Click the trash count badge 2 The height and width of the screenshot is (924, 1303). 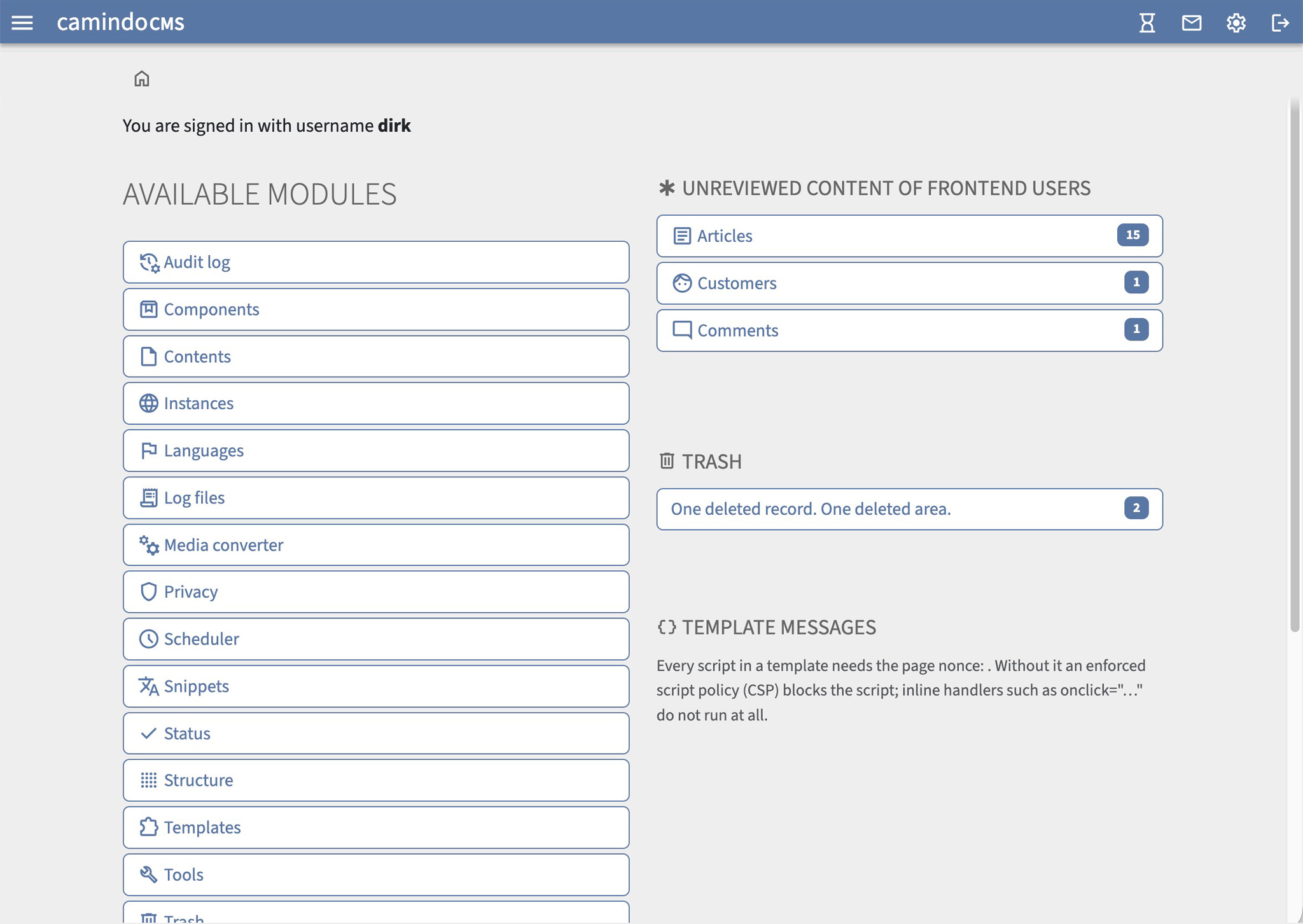(1136, 508)
